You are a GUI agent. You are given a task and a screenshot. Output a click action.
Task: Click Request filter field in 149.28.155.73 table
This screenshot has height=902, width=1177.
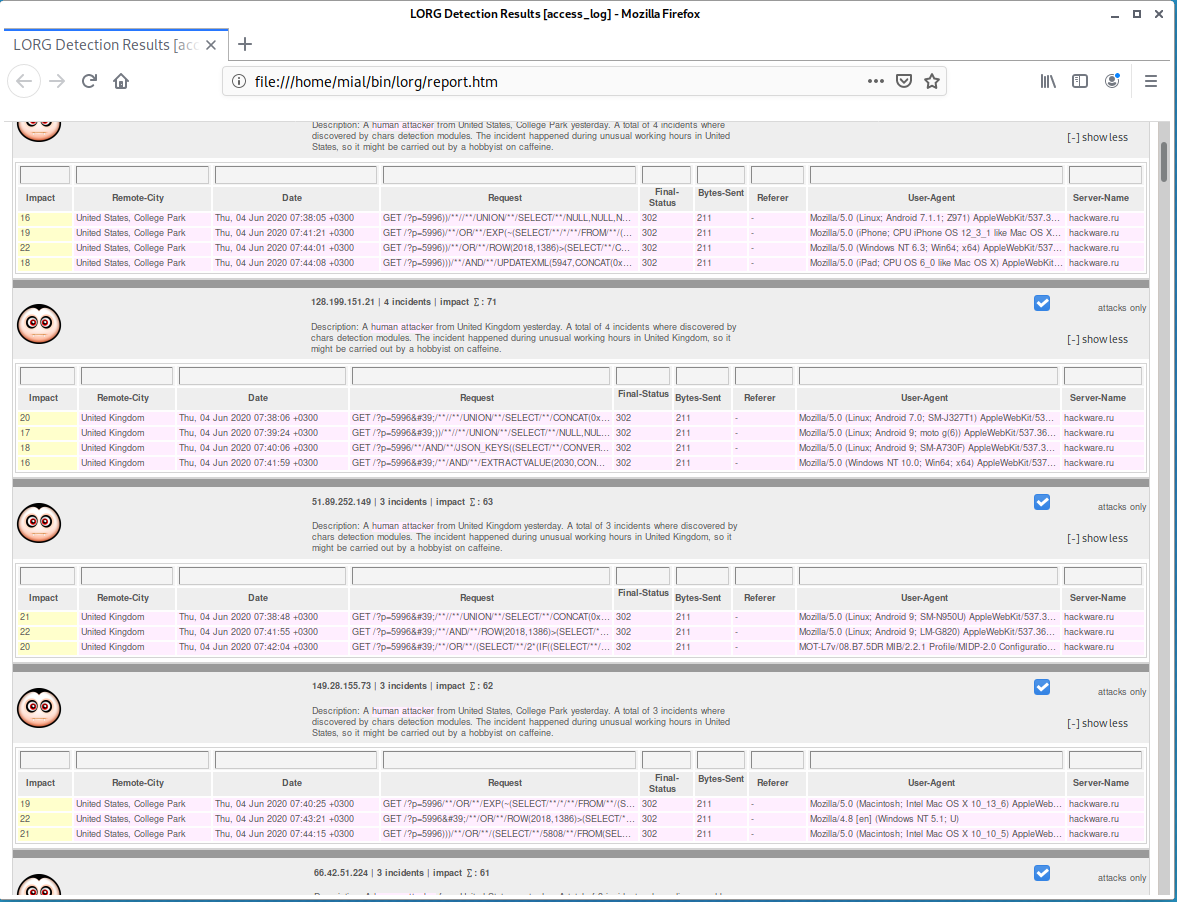(508, 760)
